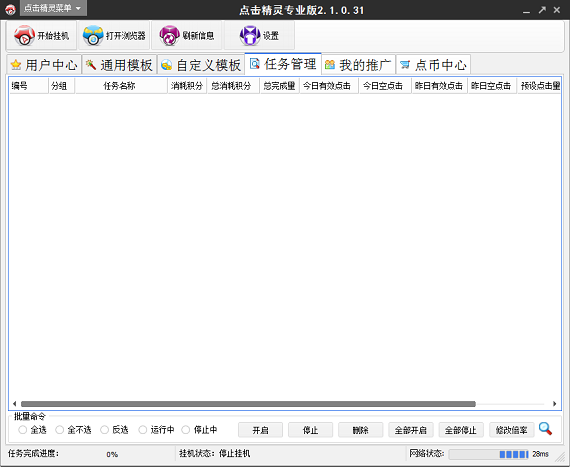Switch to the 通用模板 tab
570x467 pixels.
tap(119, 65)
